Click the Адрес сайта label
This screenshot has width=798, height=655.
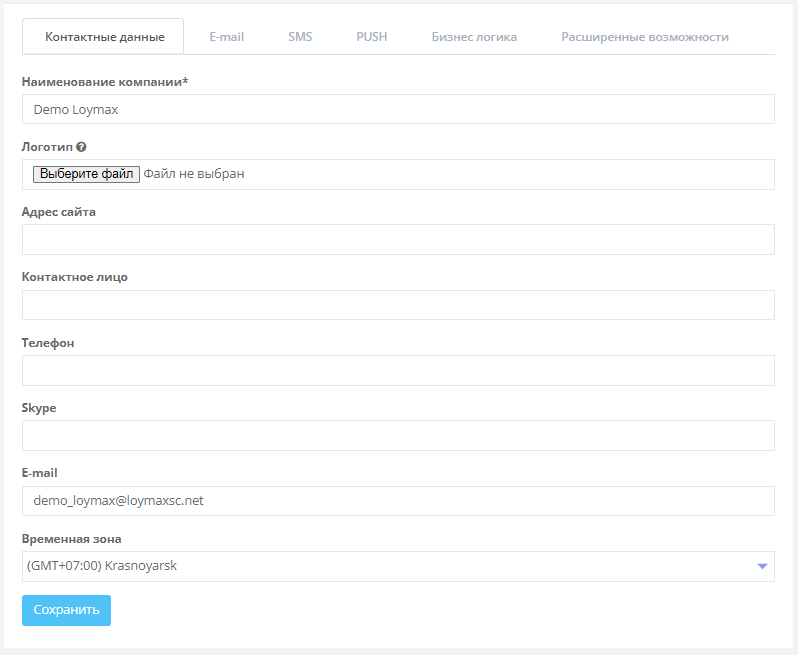pyautogui.click(x=59, y=212)
